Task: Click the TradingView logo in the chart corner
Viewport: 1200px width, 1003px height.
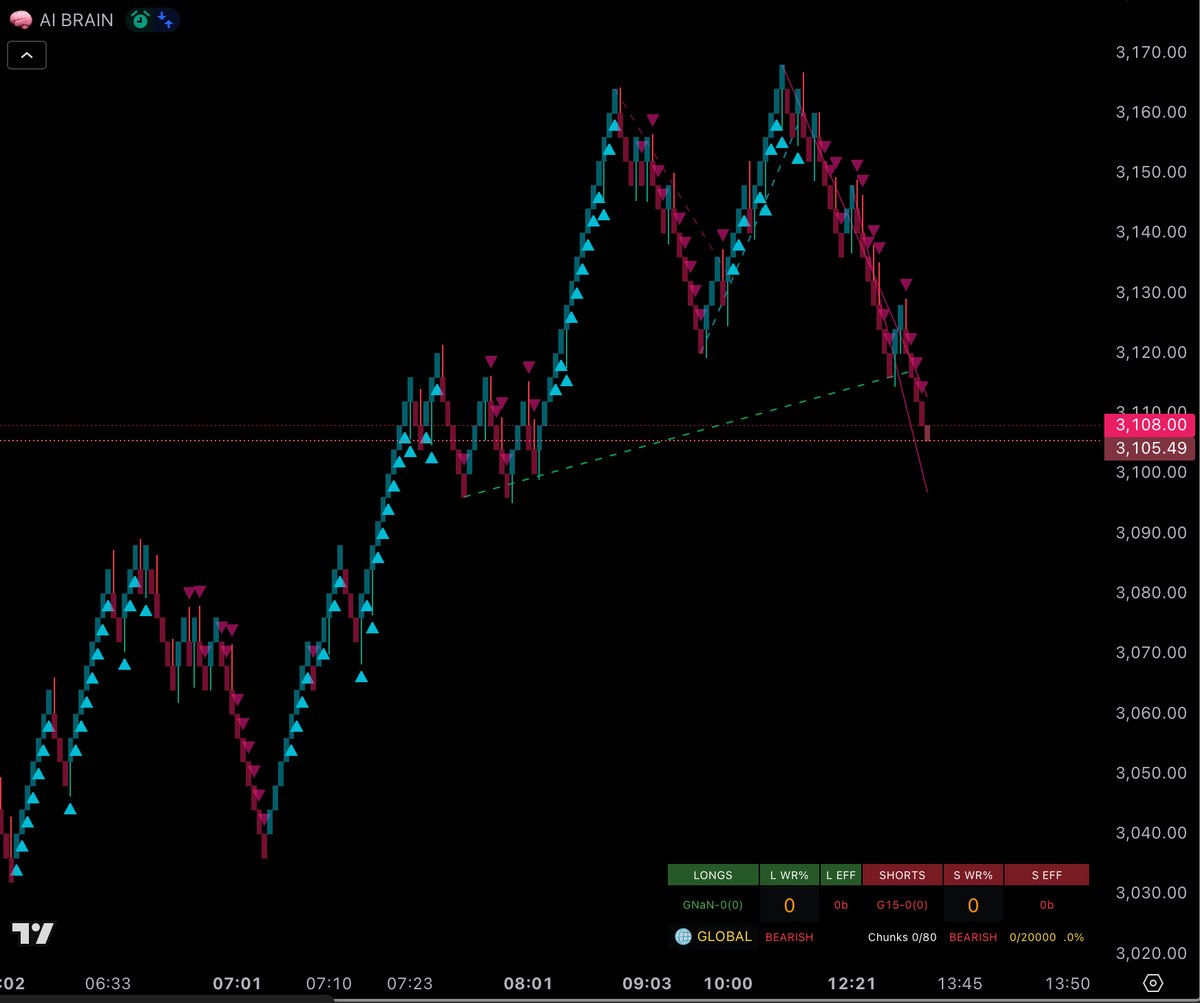Action: pos(32,934)
